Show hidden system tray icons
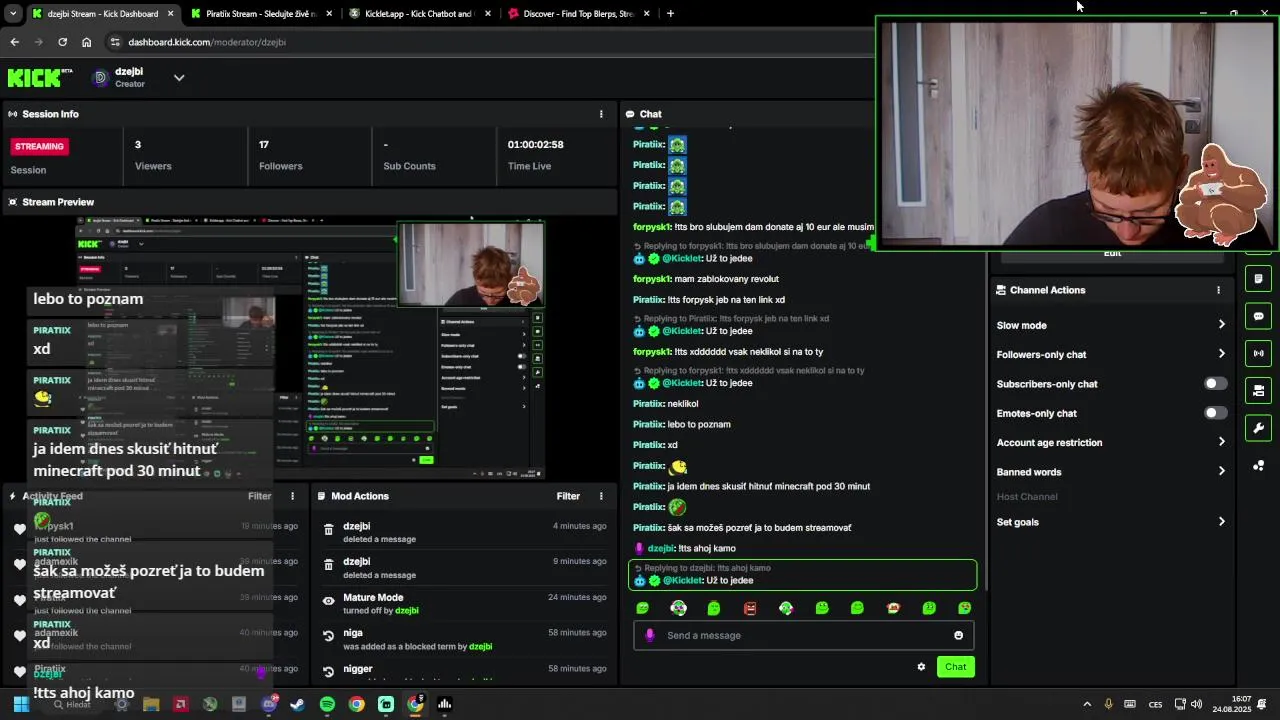 [1087, 704]
